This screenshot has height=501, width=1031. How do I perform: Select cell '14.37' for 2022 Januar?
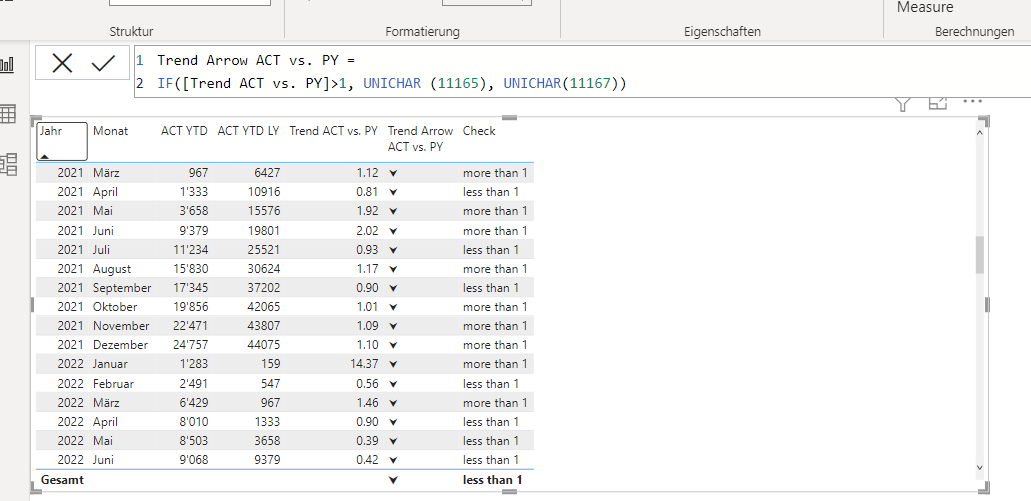pyautogui.click(x=362, y=364)
